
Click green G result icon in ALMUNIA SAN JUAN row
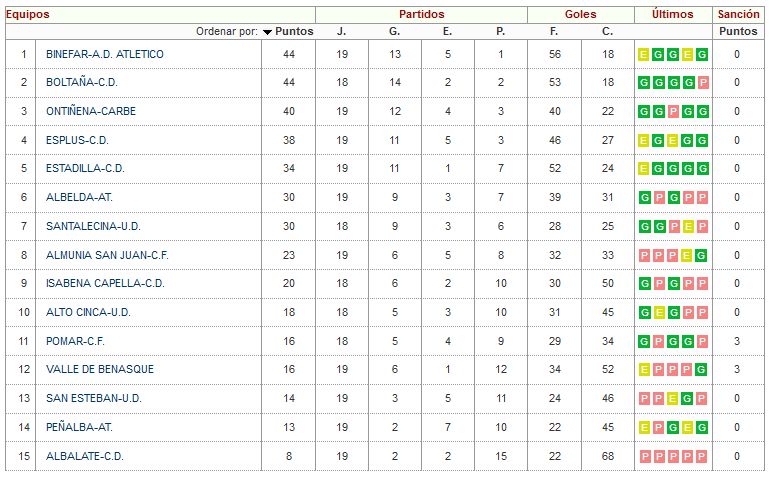(703, 255)
